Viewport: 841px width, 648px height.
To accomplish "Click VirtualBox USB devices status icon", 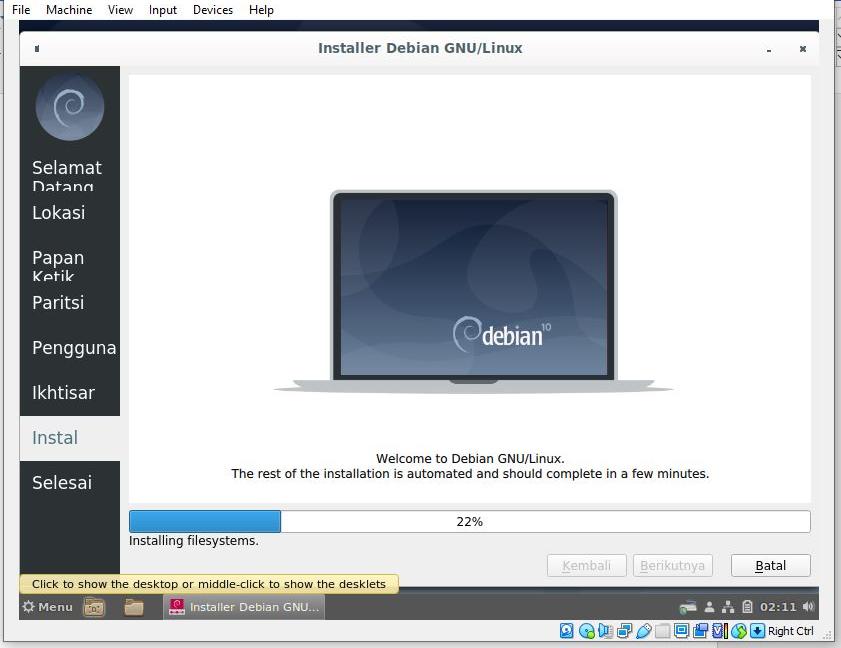I will [x=644, y=631].
